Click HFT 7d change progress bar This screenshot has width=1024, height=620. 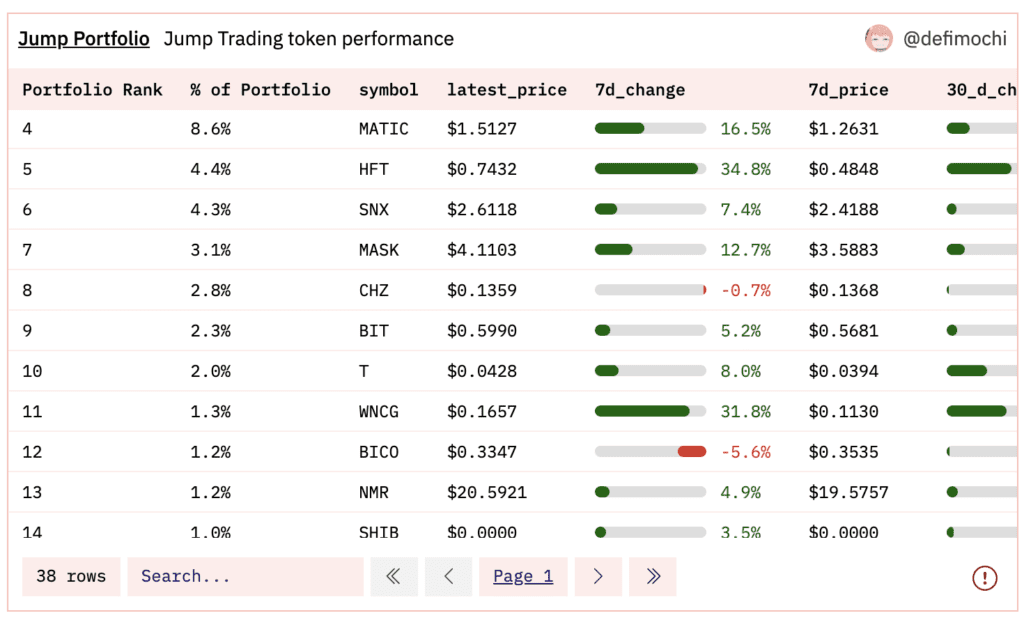pos(650,169)
